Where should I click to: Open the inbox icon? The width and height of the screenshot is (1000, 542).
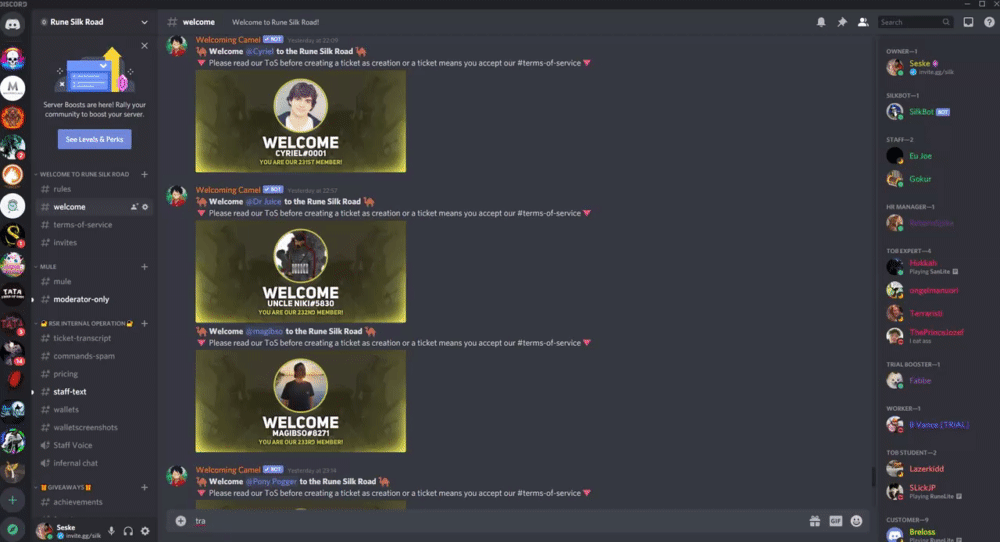pyautogui.click(x=968, y=22)
